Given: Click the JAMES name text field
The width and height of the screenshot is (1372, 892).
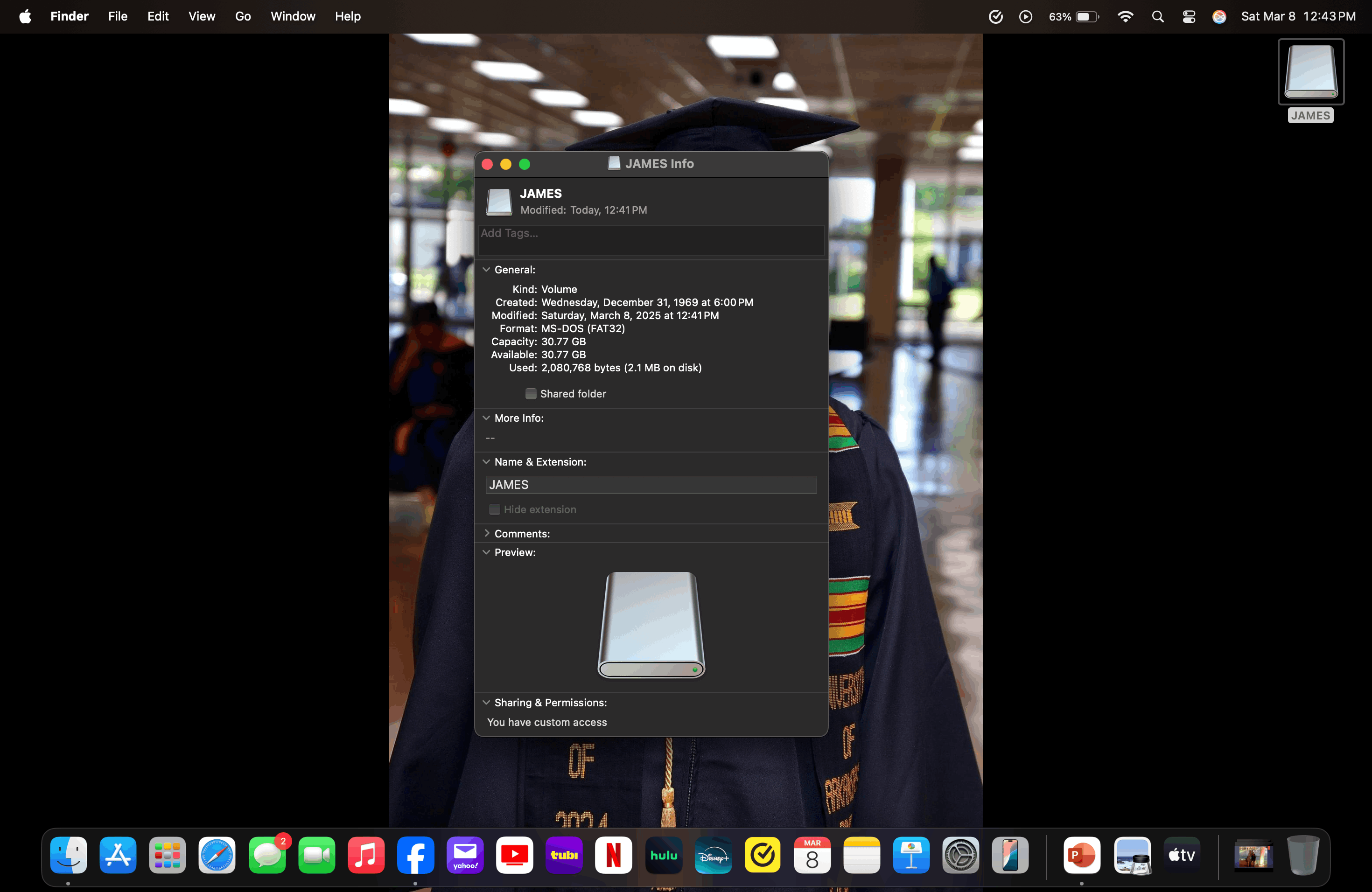Looking at the screenshot, I should click(650, 485).
